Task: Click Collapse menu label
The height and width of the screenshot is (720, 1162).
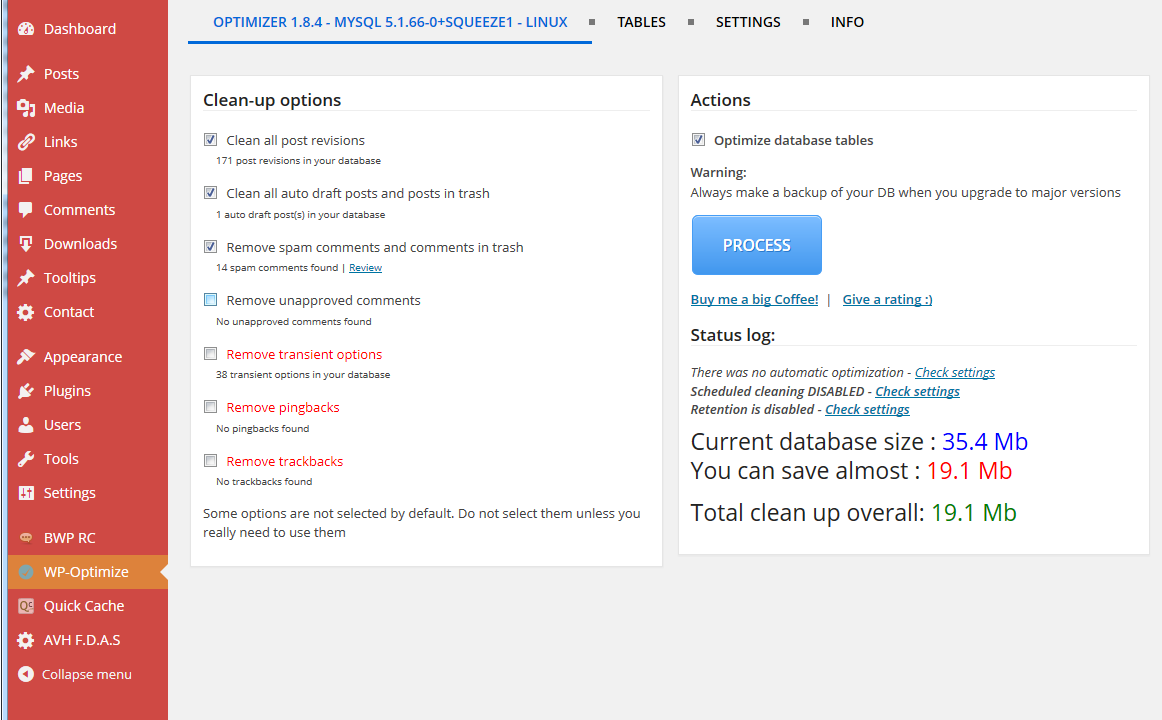Action: coord(87,675)
